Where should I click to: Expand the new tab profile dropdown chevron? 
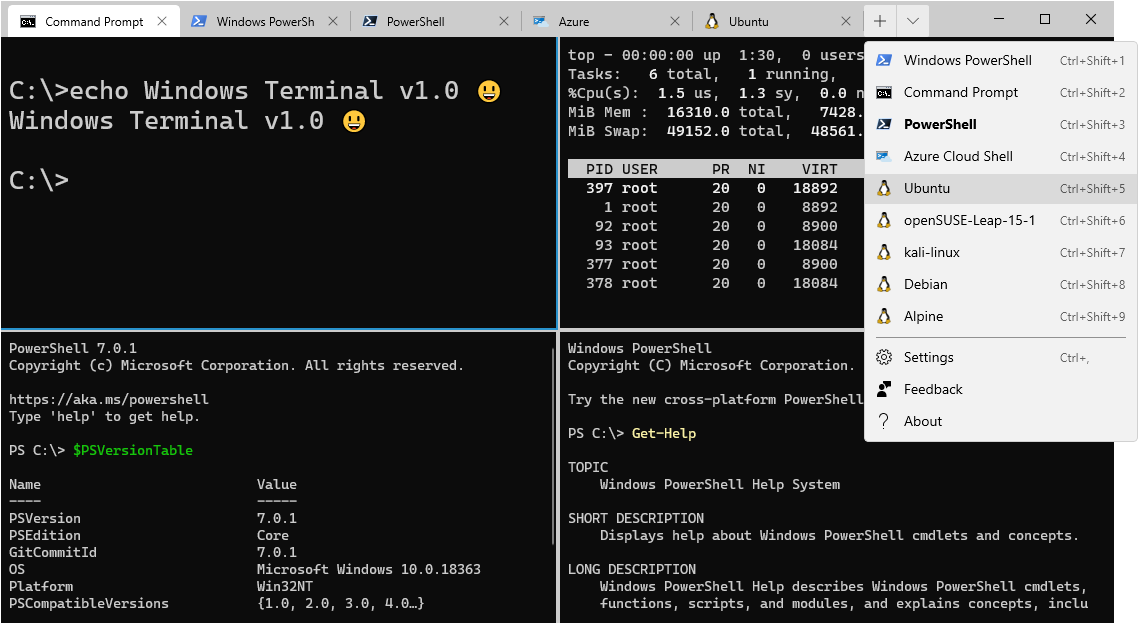(914, 19)
